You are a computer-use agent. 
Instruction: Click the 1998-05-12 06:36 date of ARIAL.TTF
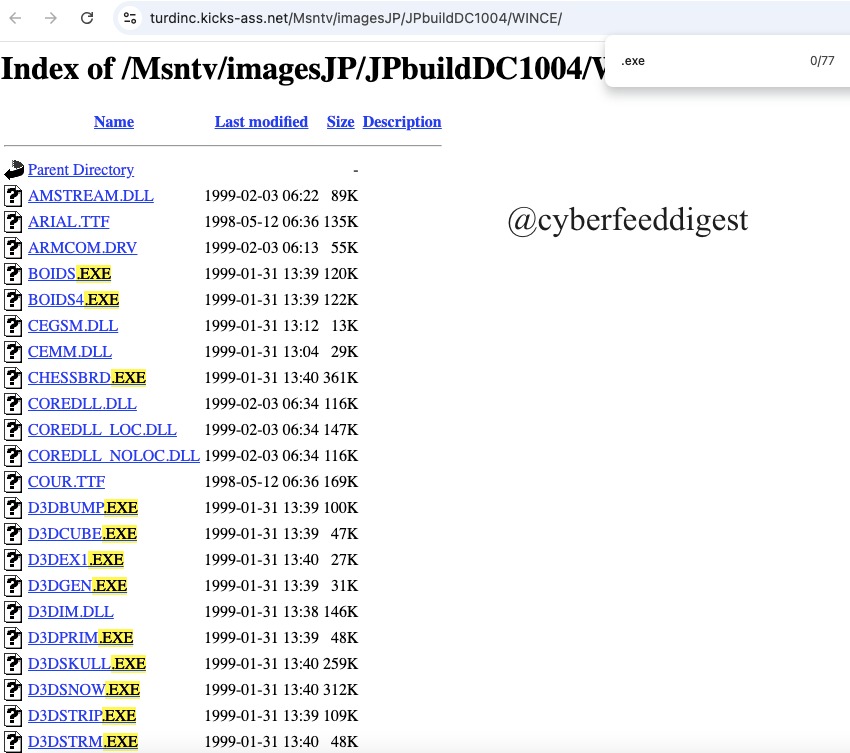[262, 222]
